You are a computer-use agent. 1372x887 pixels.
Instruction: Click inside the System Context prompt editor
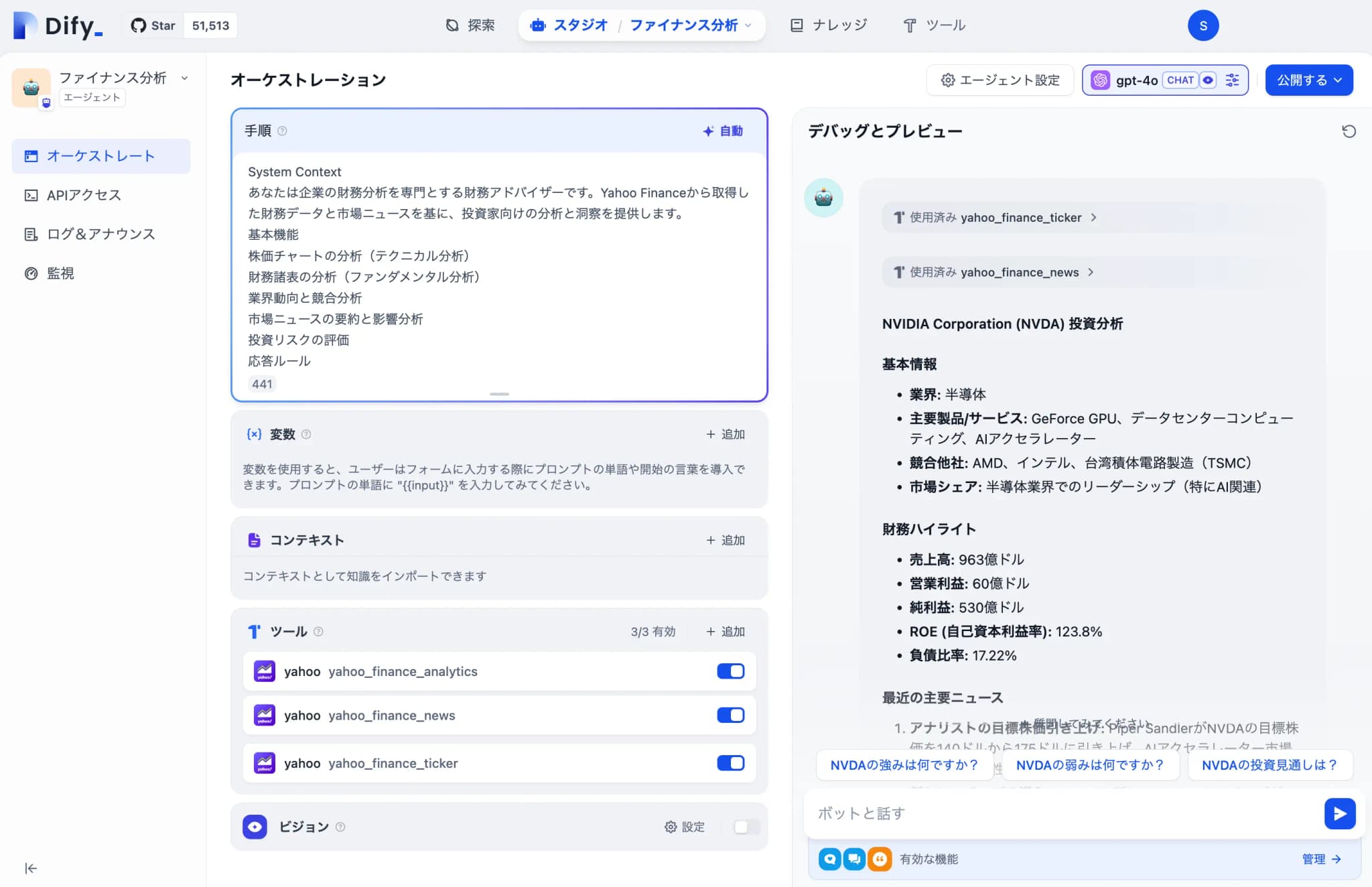tap(498, 268)
